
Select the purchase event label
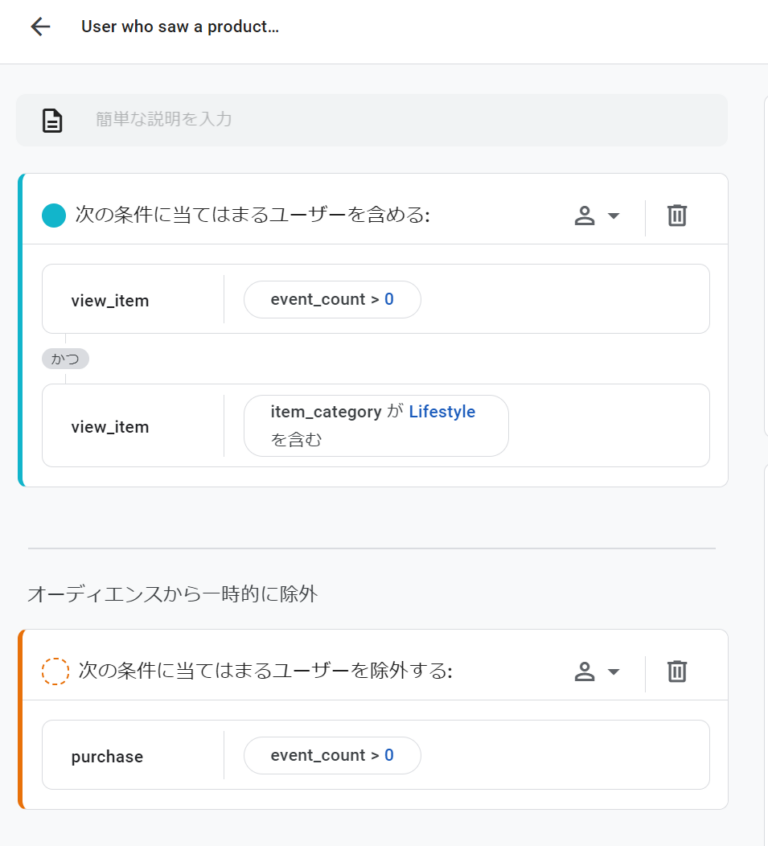[x=107, y=757]
